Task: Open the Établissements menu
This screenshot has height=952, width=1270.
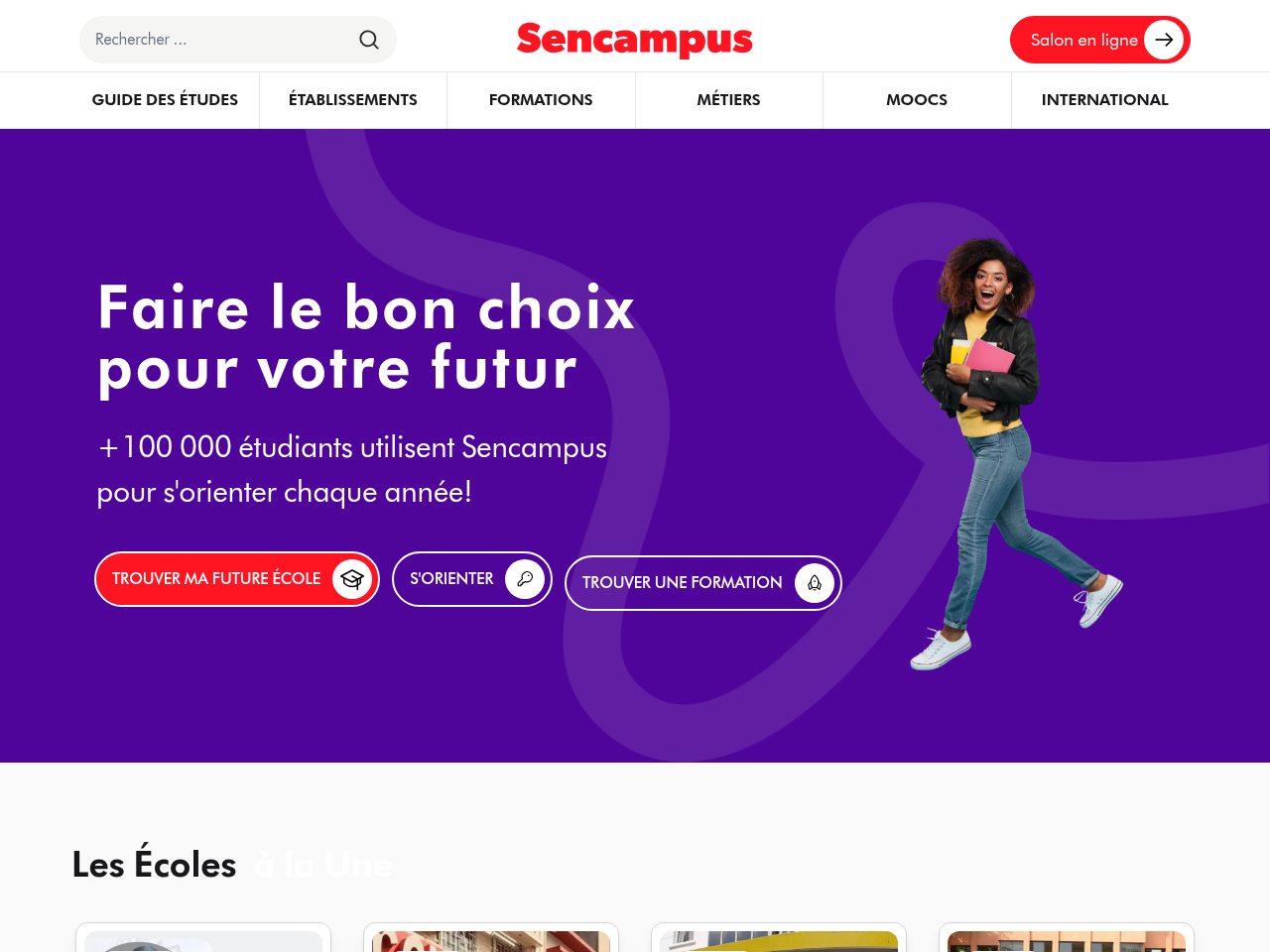Action: point(353,100)
